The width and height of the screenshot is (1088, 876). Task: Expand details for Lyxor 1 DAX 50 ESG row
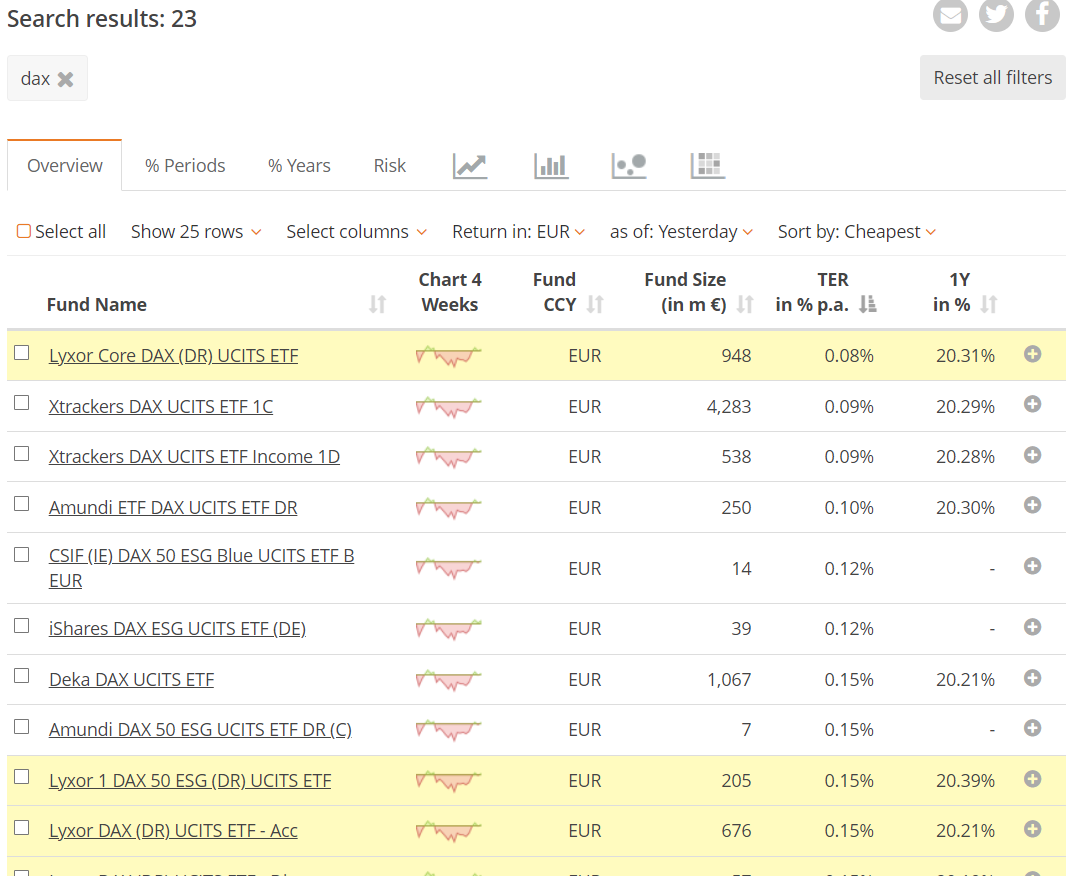(1032, 779)
